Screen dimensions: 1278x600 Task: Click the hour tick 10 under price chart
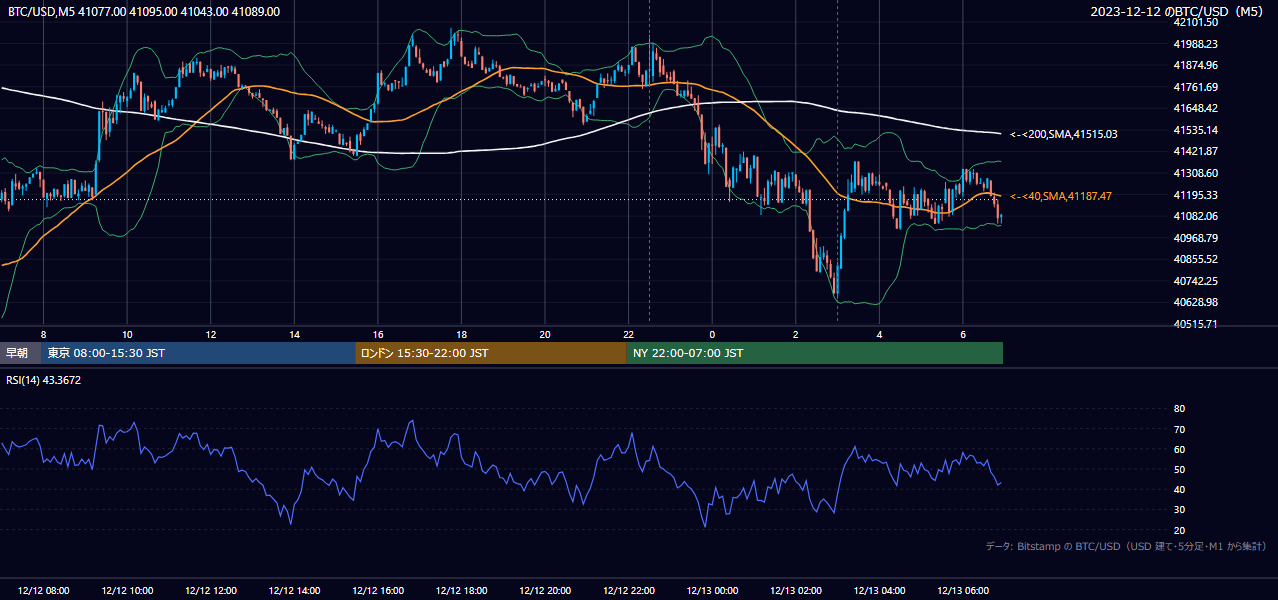(127, 333)
